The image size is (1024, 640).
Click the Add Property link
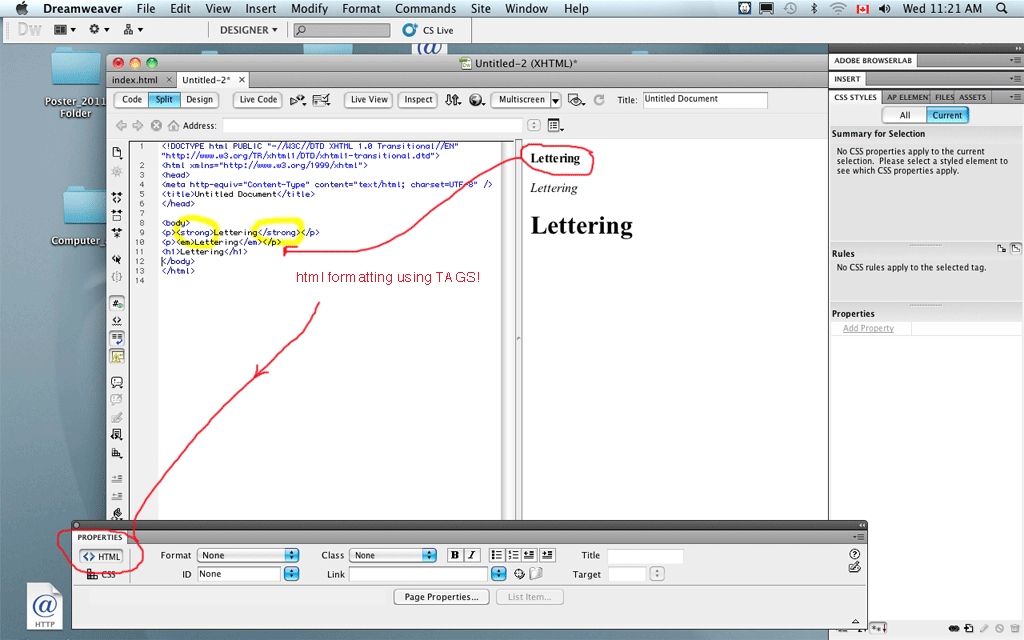point(868,328)
